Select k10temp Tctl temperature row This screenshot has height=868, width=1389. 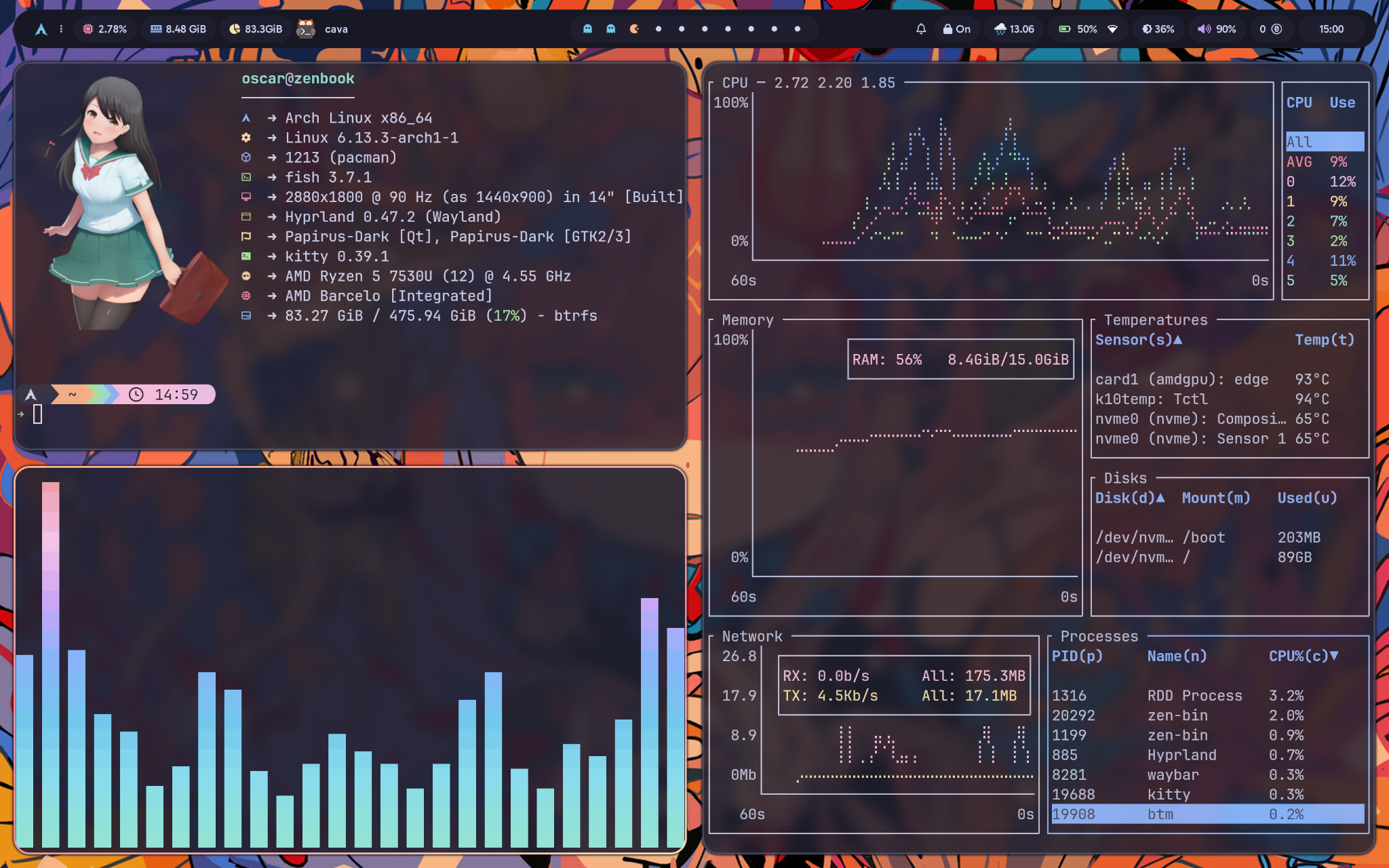(x=1229, y=399)
